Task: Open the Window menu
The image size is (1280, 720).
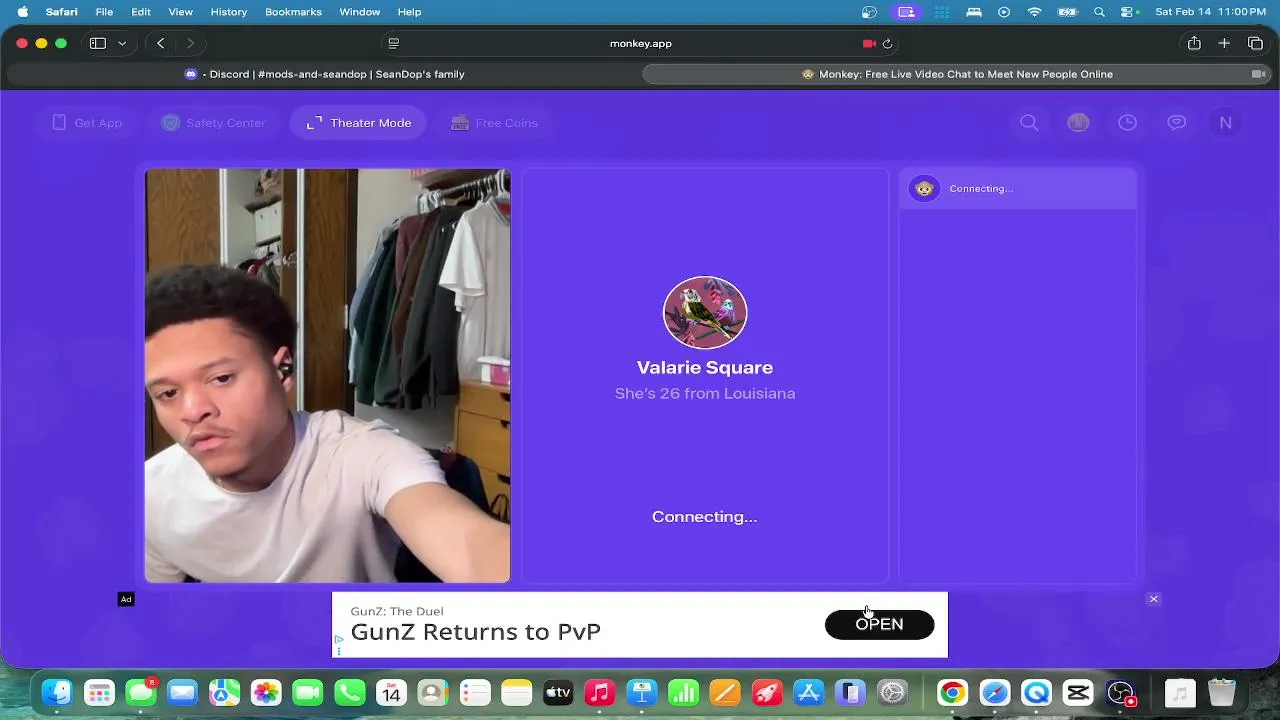Action: coord(359,12)
